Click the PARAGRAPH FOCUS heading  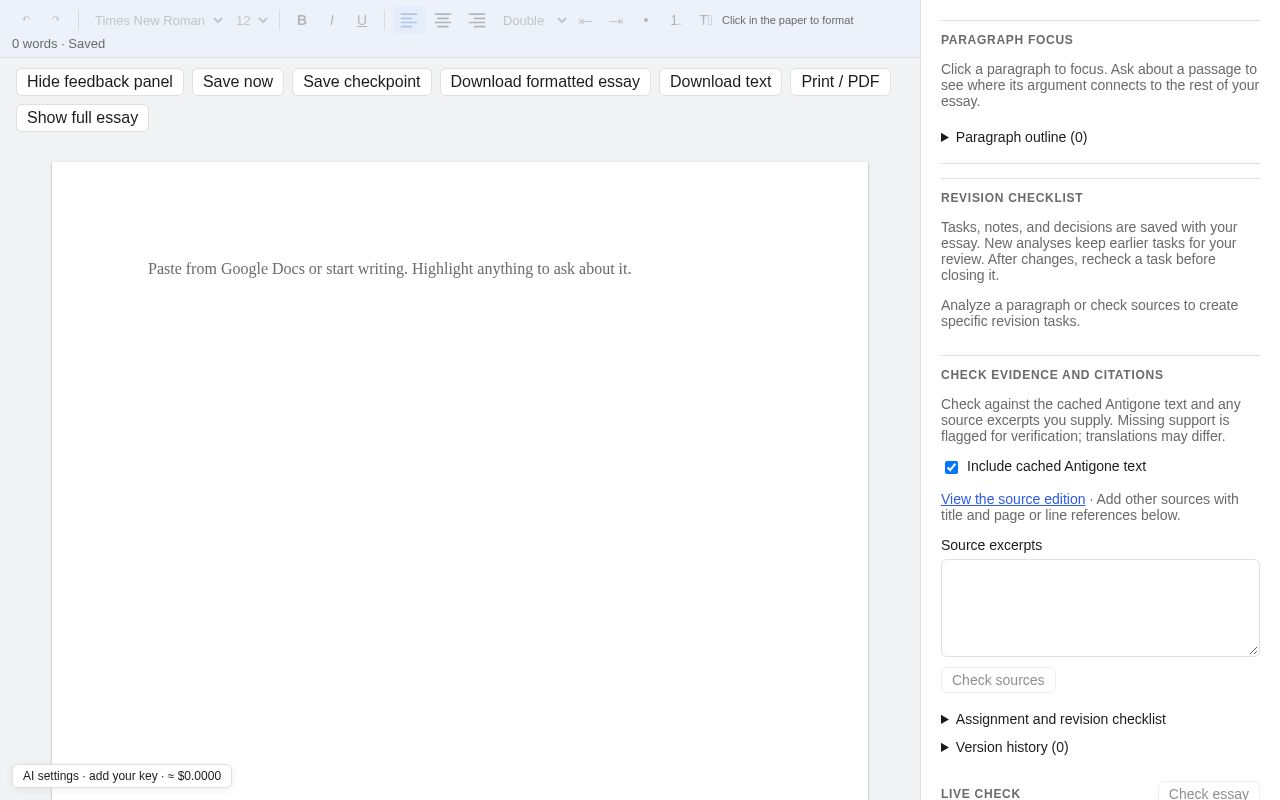(1007, 40)
